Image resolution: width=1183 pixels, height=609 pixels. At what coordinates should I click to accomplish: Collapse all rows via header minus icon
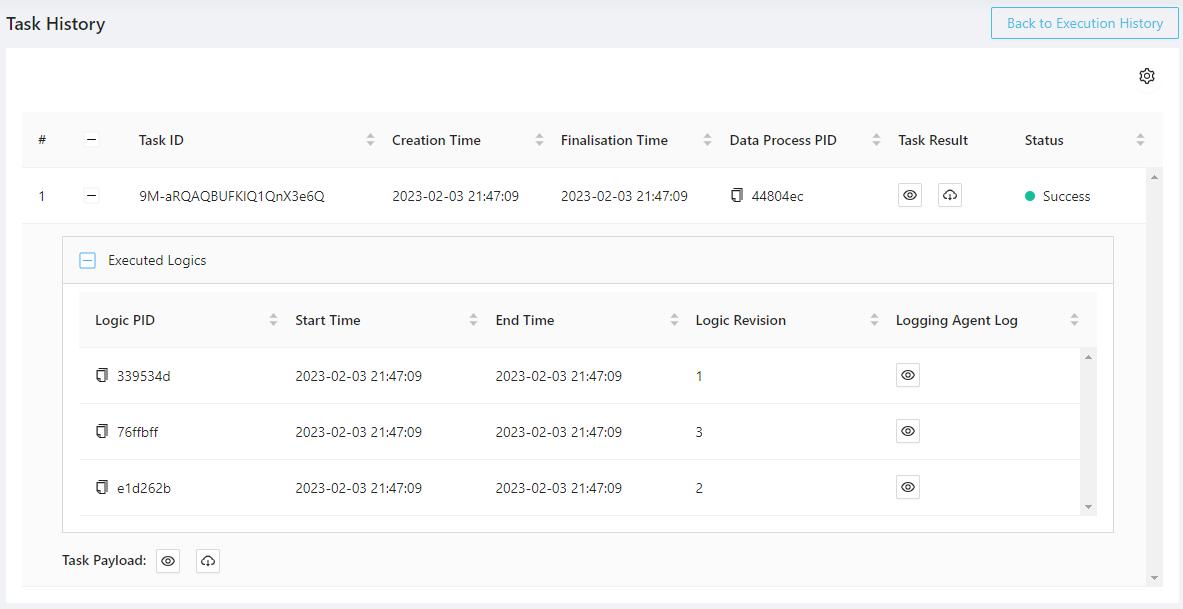pos(92,140)
